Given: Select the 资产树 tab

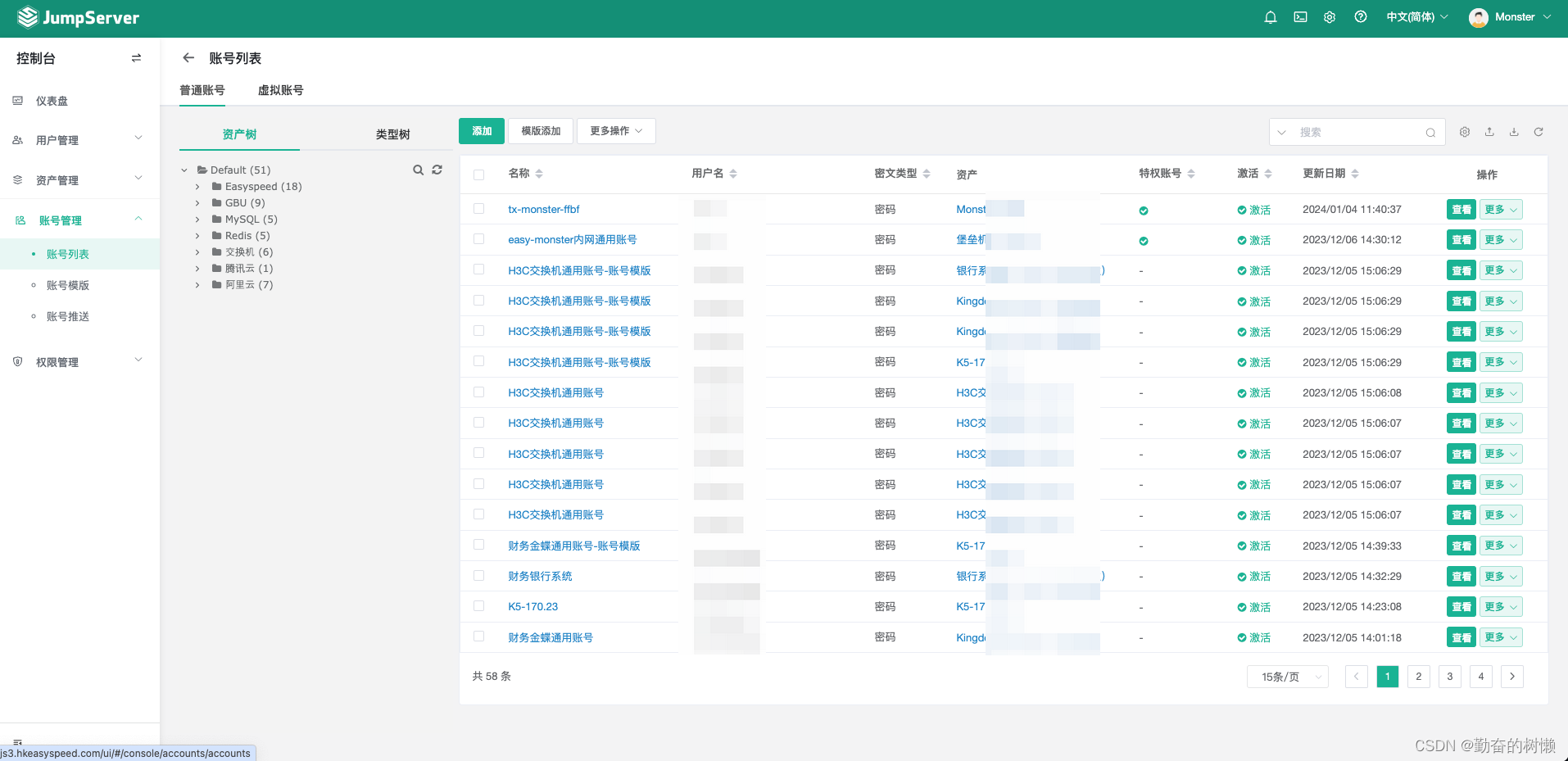Looking at the screenshot, I should click(x=239, y=134).
